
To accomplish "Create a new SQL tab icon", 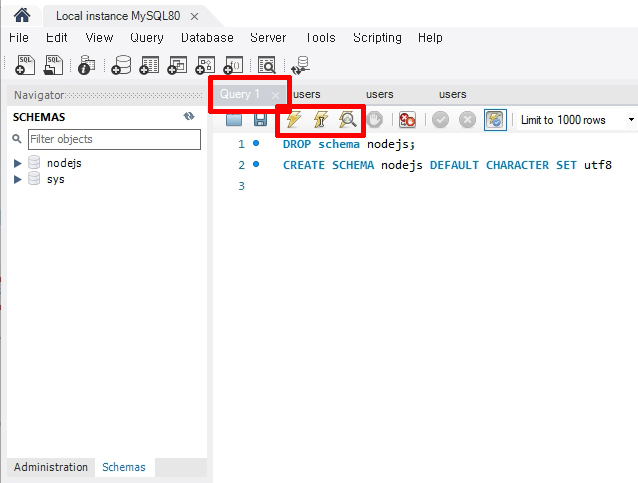I will point(25,65).
